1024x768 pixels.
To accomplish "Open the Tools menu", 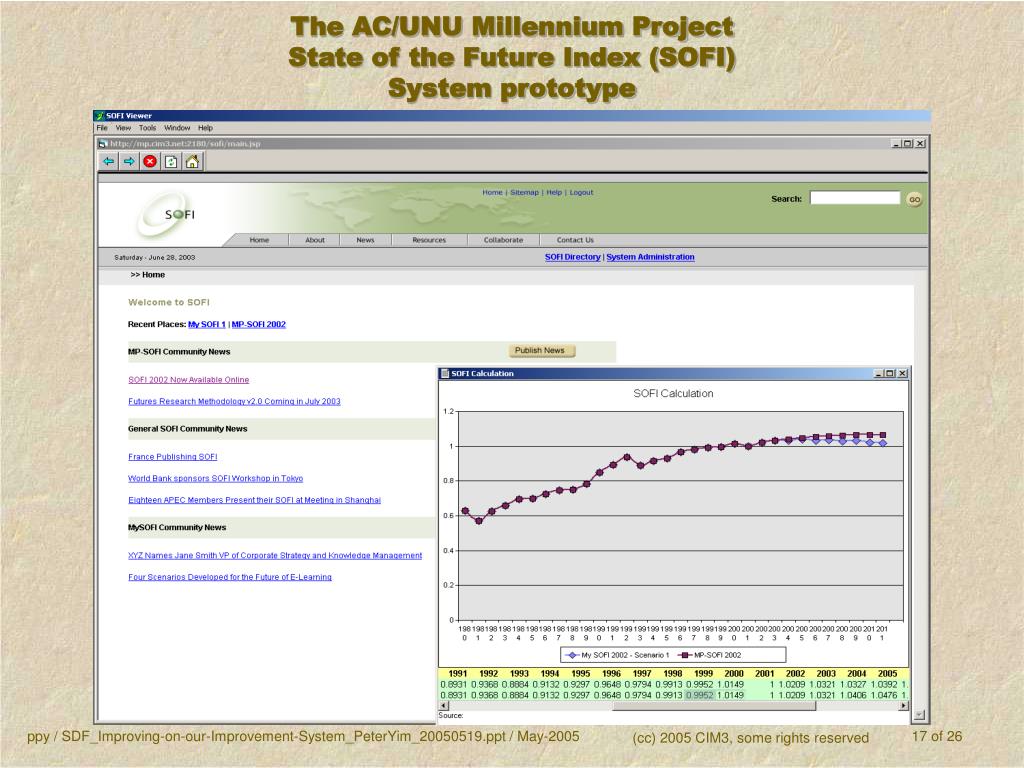I will (148, 128).
